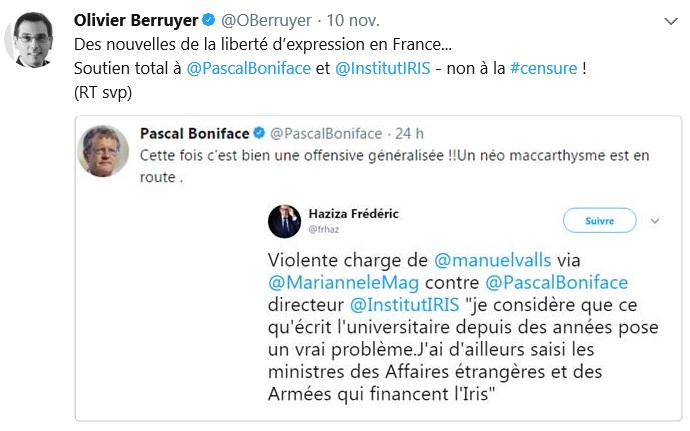Open Haziza Frédéric's small avatar
This screenshot has width=690, height=431.
click(283, 221)
